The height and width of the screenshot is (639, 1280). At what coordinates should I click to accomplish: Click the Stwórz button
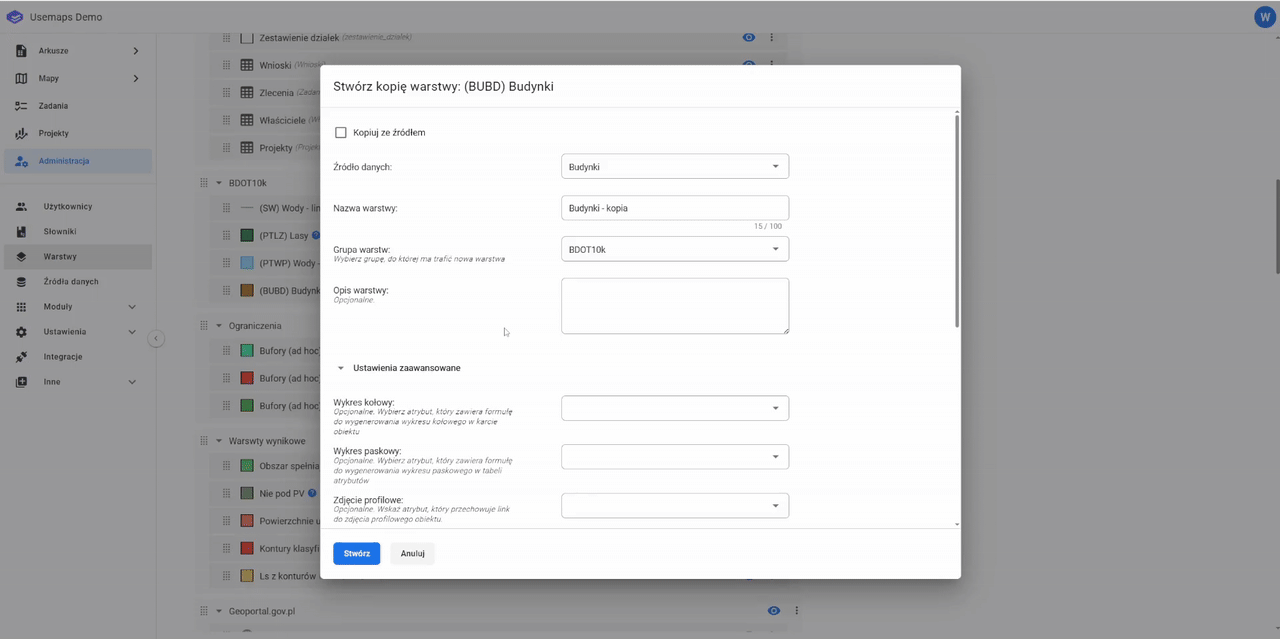click(x=356, y=553)
